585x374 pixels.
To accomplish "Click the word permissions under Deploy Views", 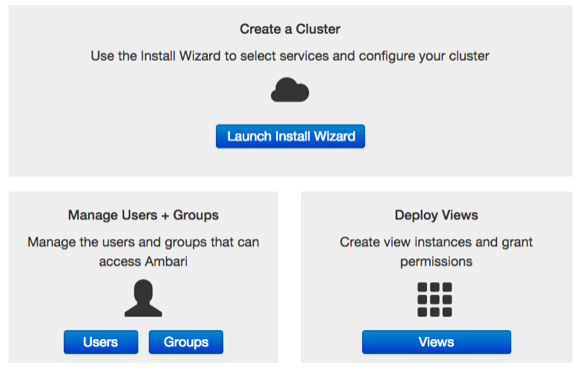I will (436, 262).
